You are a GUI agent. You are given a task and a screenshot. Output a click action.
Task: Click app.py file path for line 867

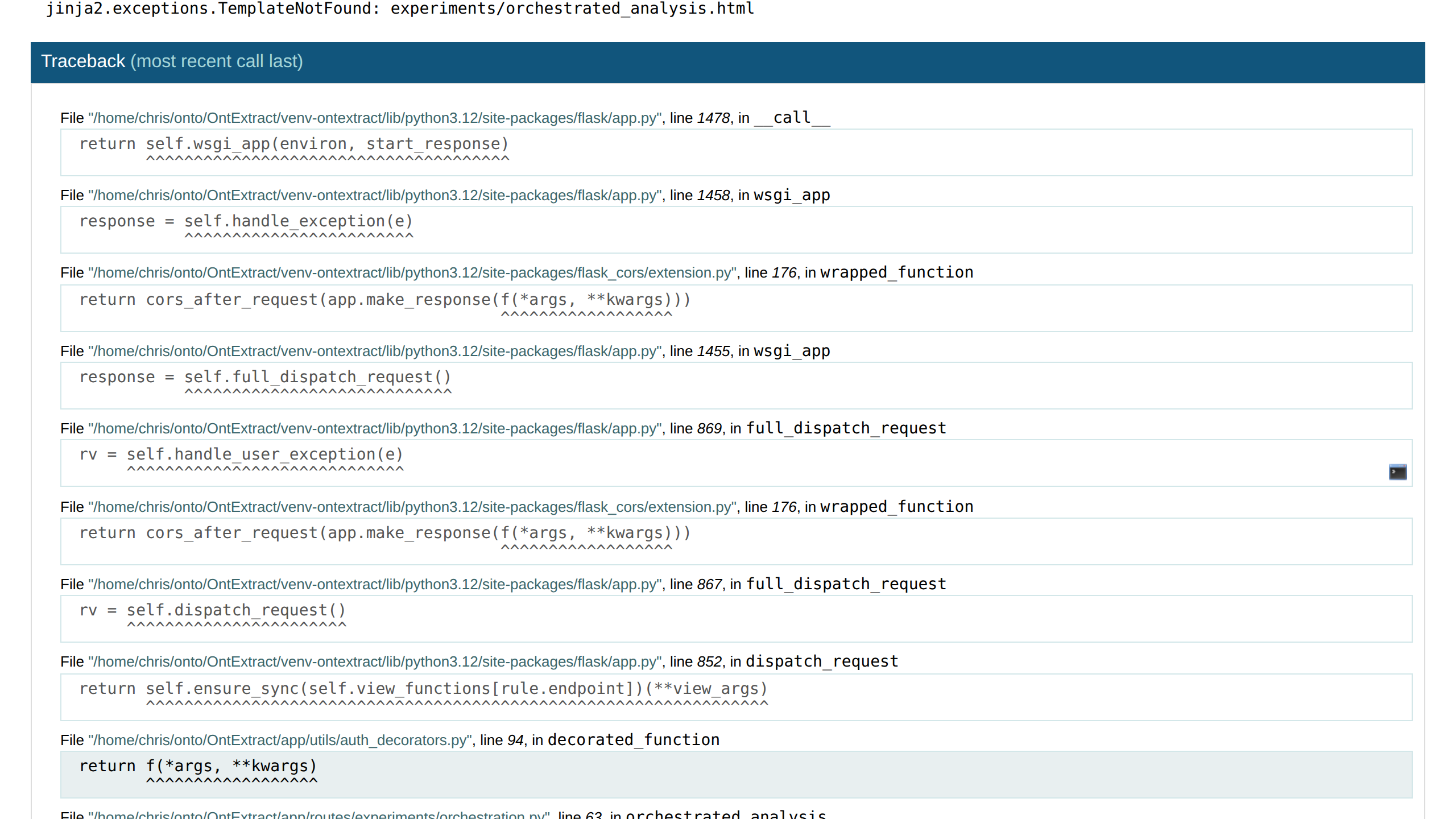[x=375, y=585]
